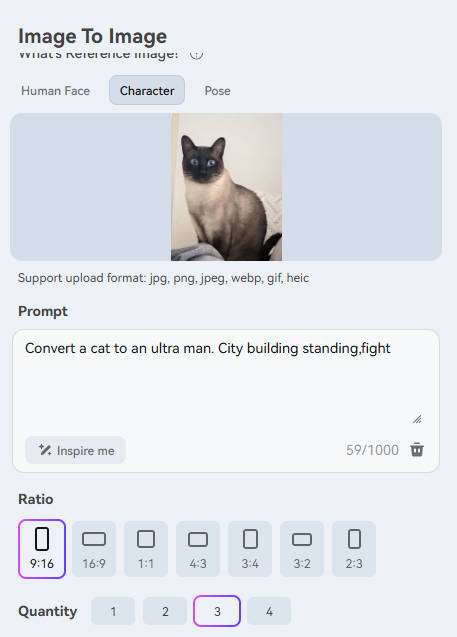Set Quantity to 2
This screenshot has height=637, width=457.
pyautogui.click(x=165, y=611)
